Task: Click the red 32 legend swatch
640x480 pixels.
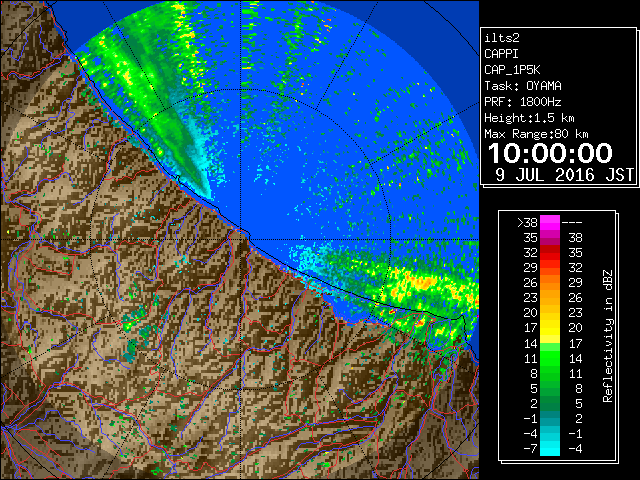Action: 550,253
